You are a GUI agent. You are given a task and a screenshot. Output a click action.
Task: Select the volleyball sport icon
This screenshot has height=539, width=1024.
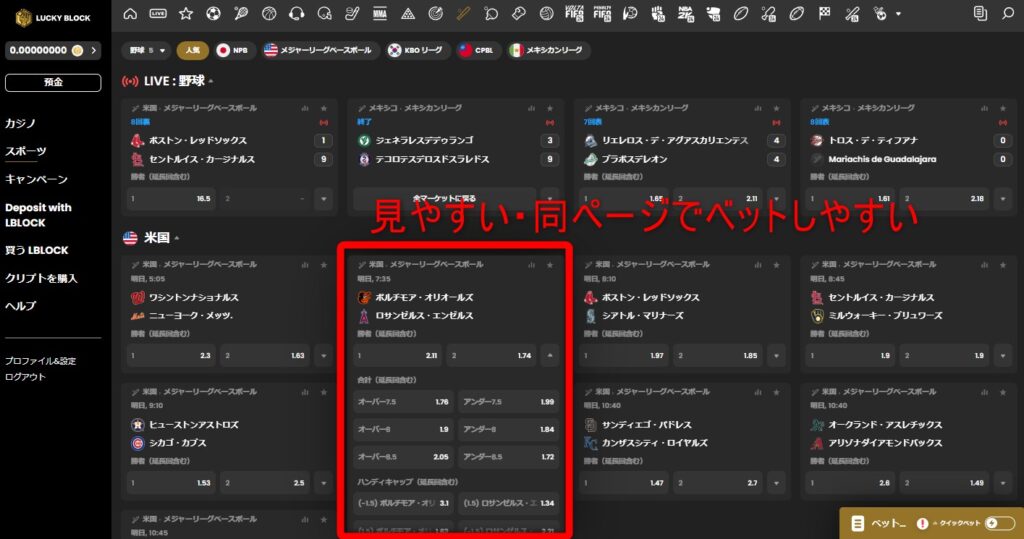click(547, 14)
